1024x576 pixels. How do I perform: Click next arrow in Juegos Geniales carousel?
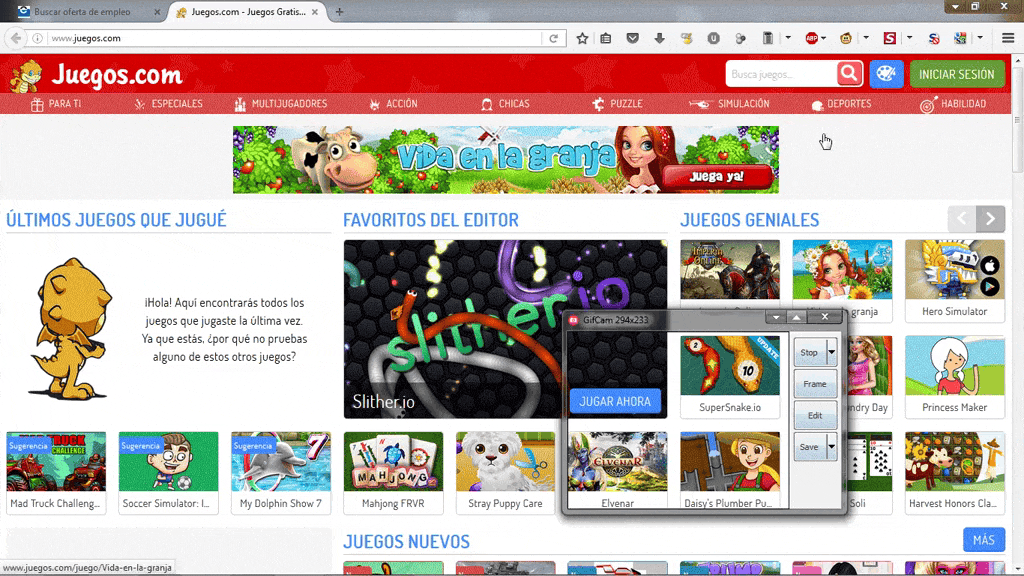pos(990,219)
